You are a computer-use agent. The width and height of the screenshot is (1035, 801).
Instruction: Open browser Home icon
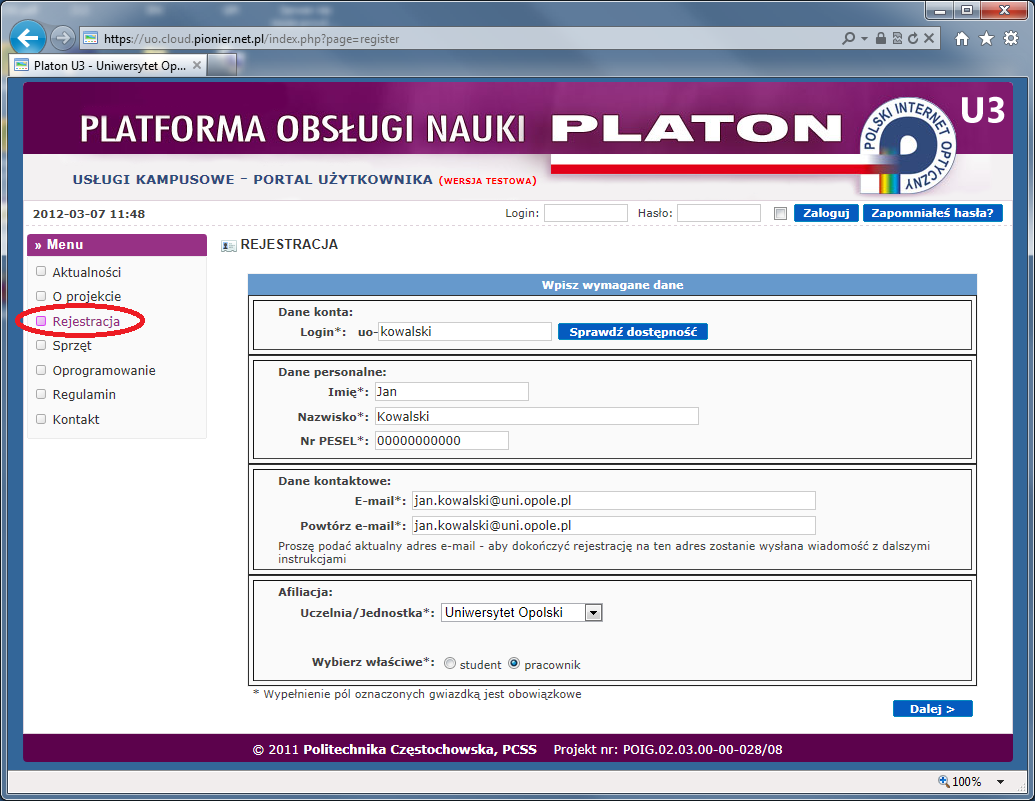[962, 39]
